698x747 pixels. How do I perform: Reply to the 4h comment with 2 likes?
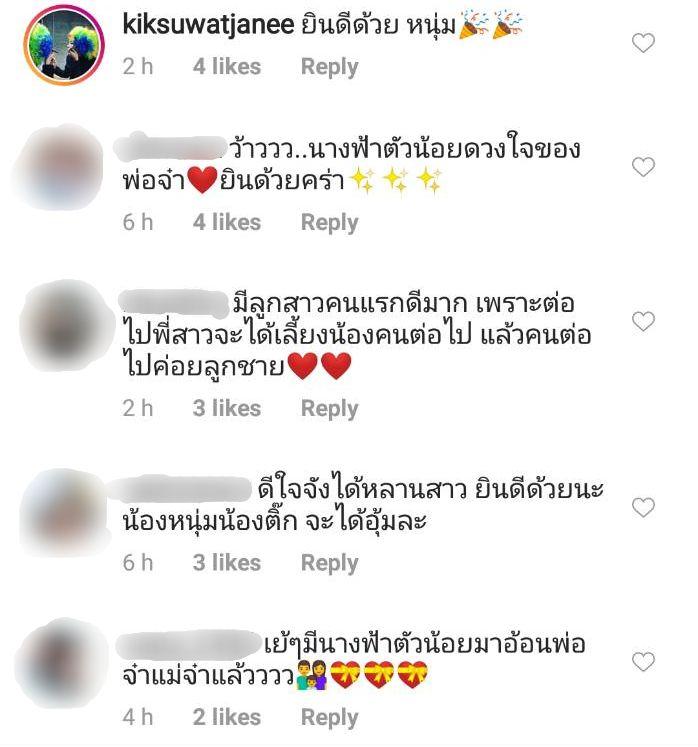[329, 717]
